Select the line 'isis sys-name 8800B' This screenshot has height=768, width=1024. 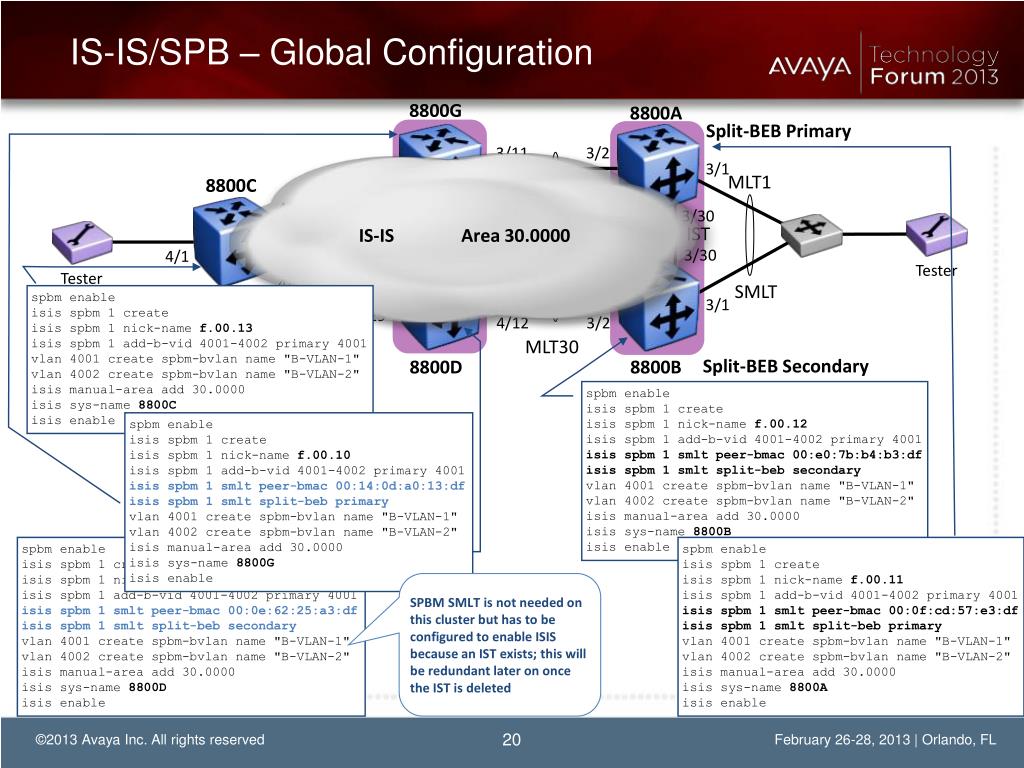[x=658, y=532]
